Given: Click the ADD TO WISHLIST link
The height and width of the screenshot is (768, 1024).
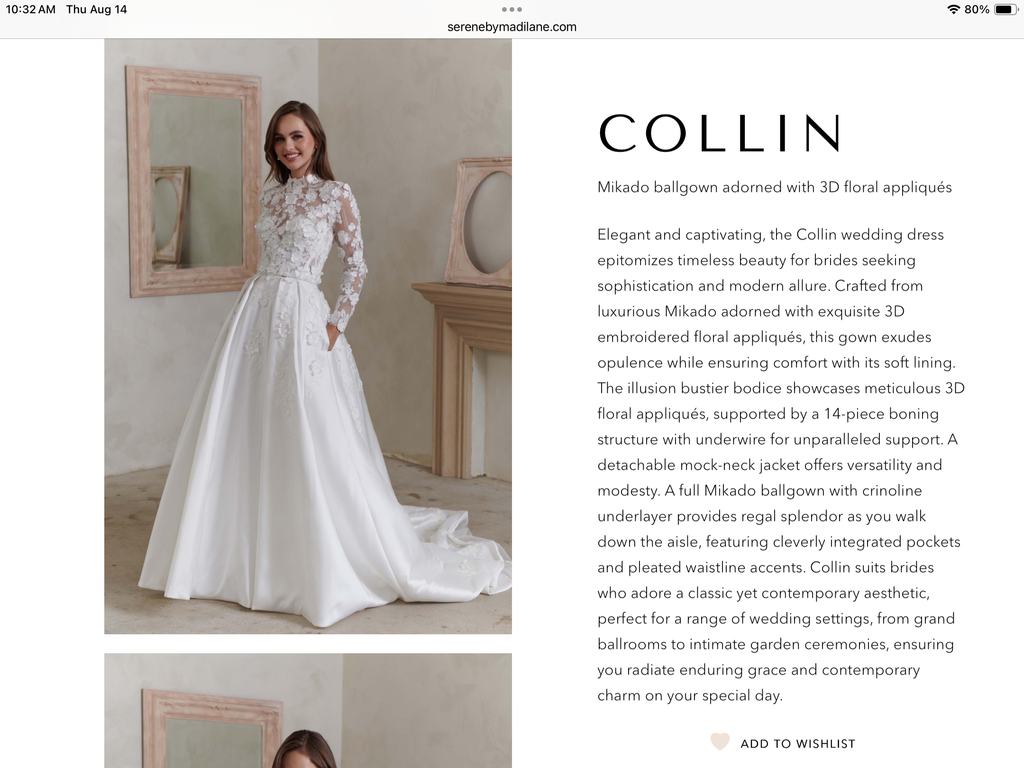Looking at the screenshot, I should coord(797,743).
